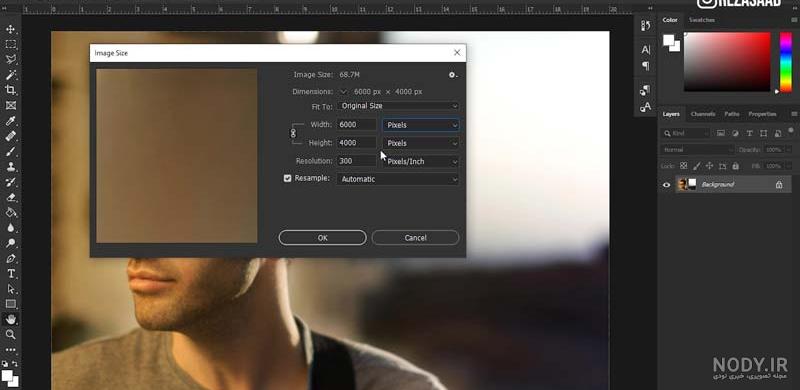Open the History panel icon
800x390 pixels.
[x=646, y=26]
